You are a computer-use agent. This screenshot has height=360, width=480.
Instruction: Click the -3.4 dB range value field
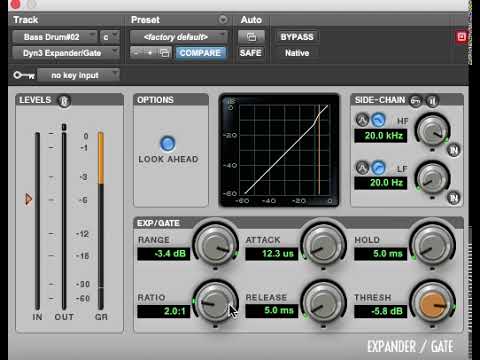click(164, 254)
